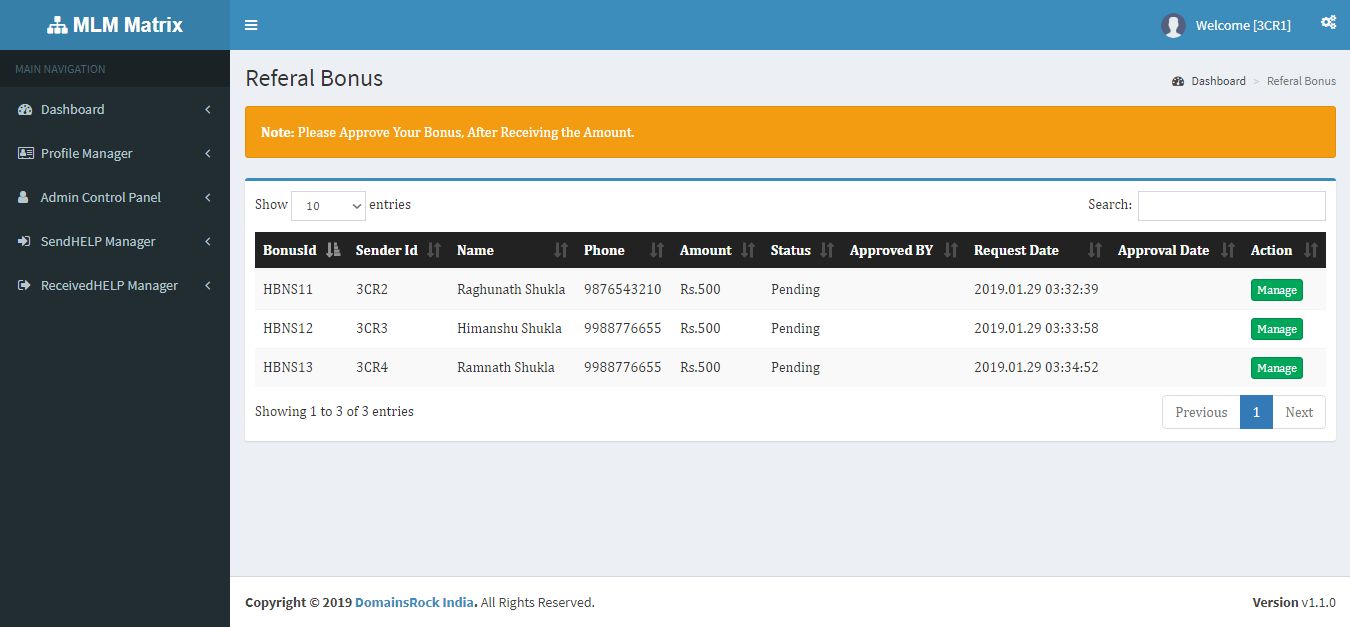
Task: Sort table by Amount column icon
Action: [749, 250]
